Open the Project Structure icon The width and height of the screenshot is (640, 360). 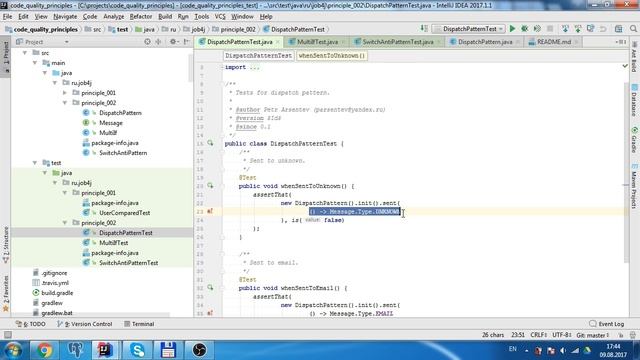pos(619,29)
